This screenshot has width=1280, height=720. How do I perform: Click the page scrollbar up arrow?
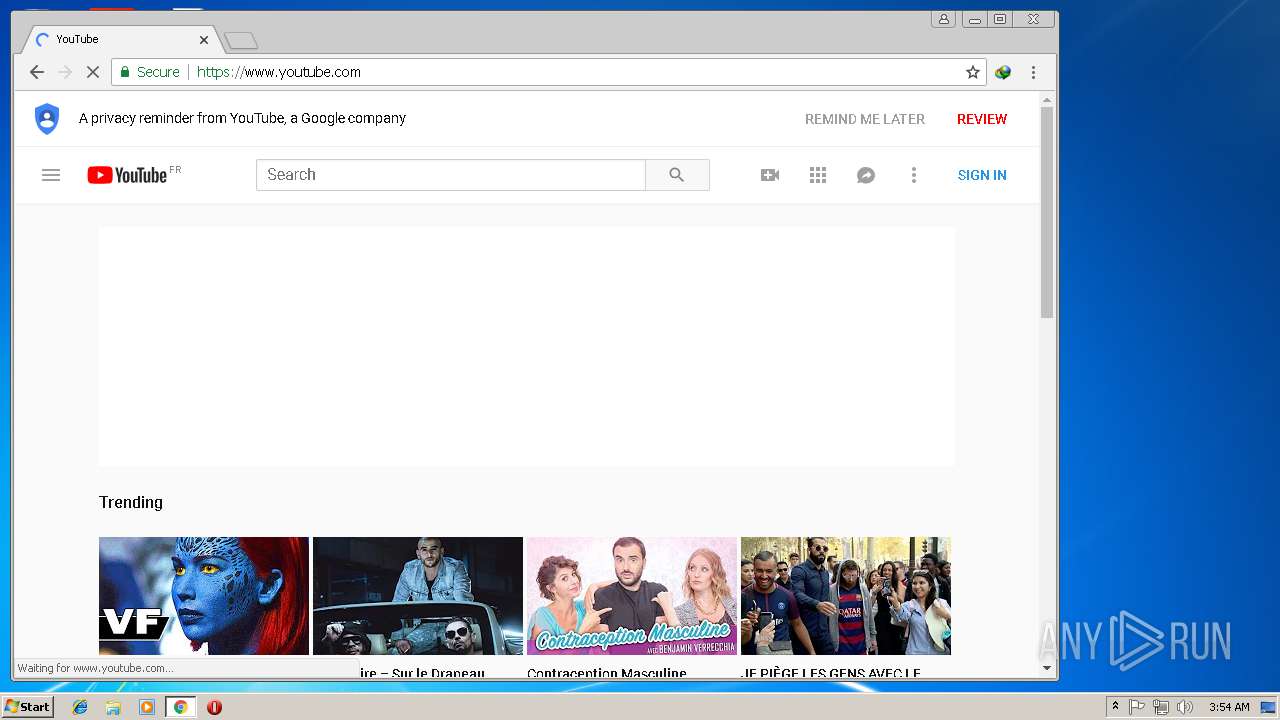pos(1047,100)
